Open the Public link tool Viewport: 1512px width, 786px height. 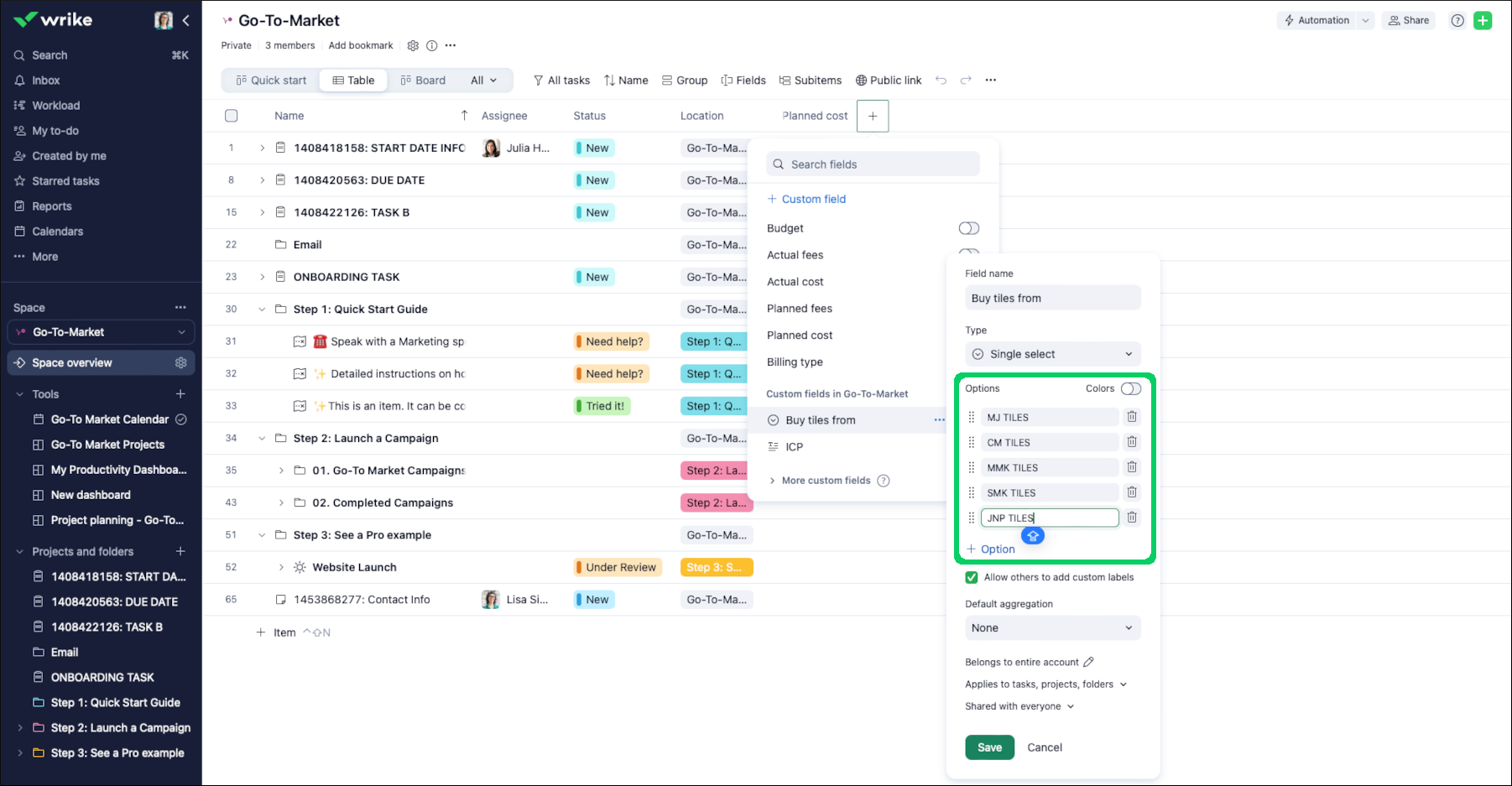point(889,81)
